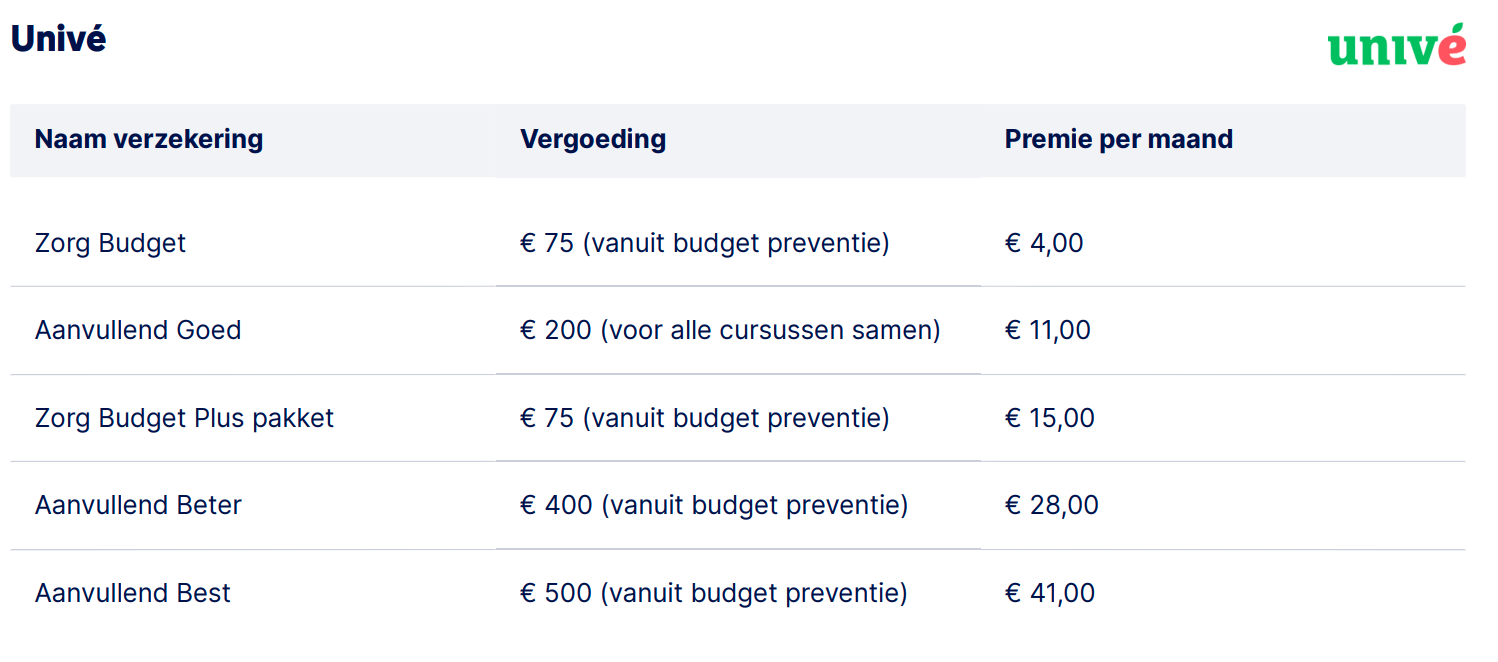This screenshot has height=662, width=1498.
Task: Click the € 28,00 monthly premium
Action: point(1052,505)
